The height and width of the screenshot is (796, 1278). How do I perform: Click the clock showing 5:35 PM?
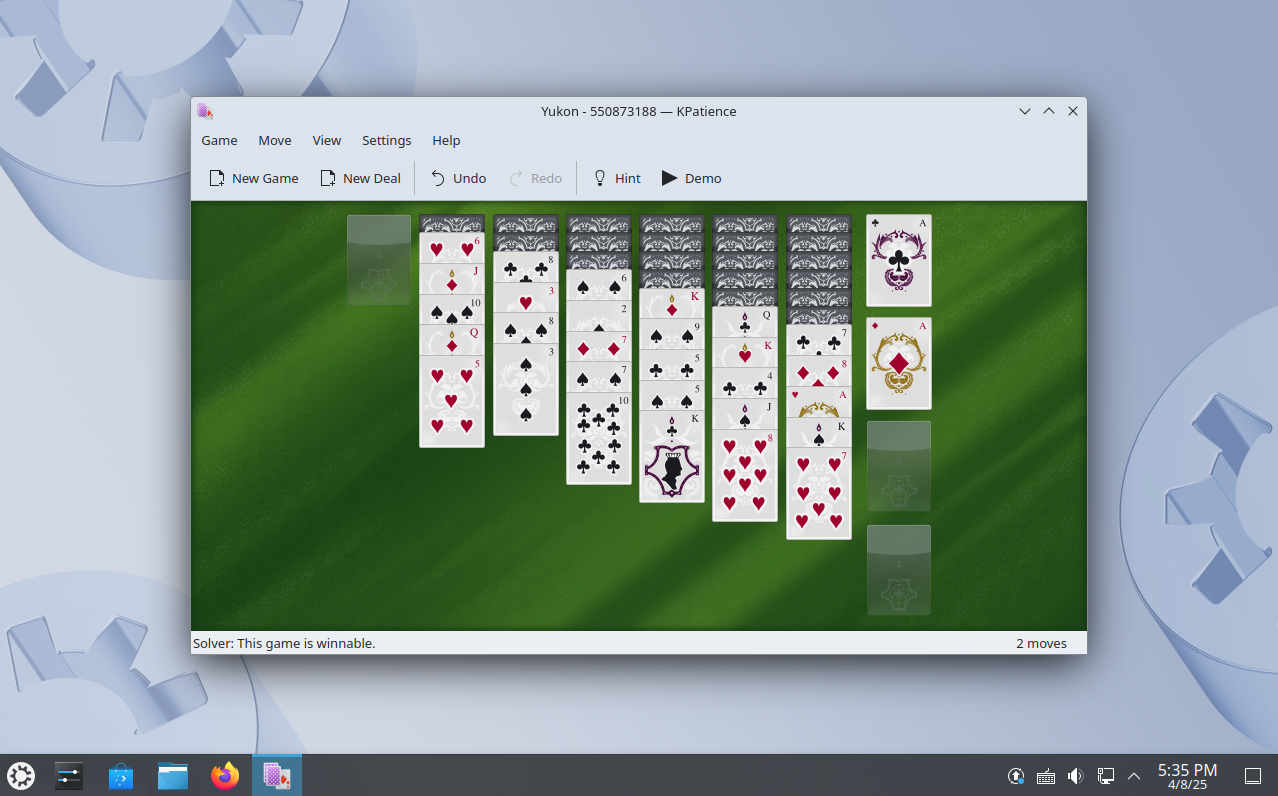(x=1187, y=776)
